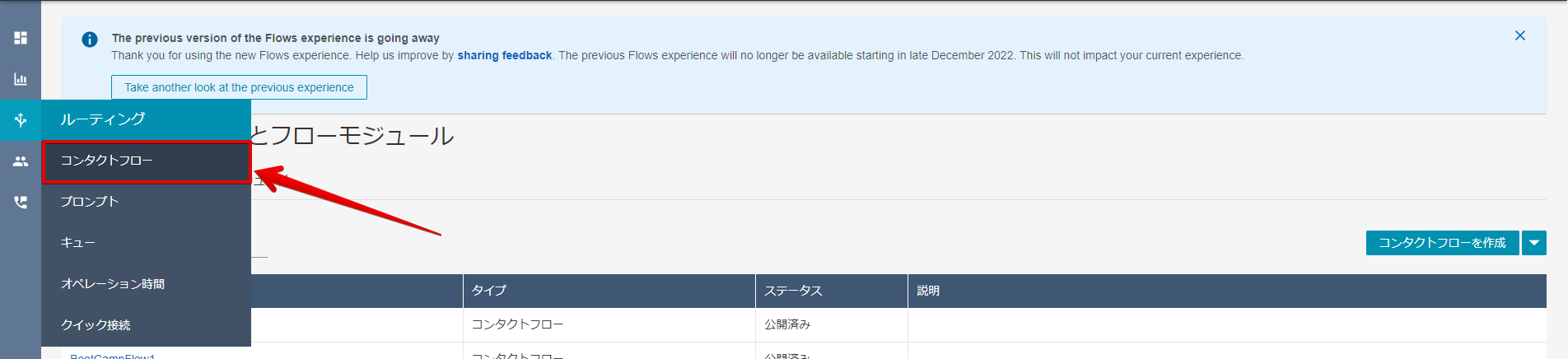
Task: Expand dropdown arrow beside コンタクトフローを作成
Action: [1534, 243]
